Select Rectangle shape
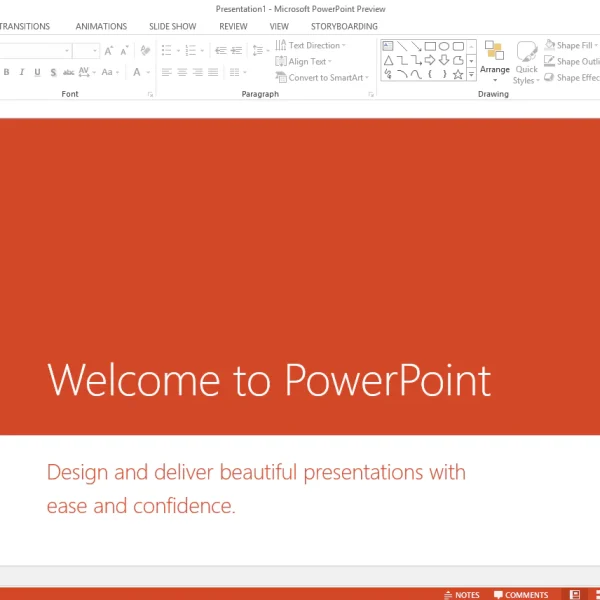The width and height of the screenshot is (600, 600). tap(430, 46)
